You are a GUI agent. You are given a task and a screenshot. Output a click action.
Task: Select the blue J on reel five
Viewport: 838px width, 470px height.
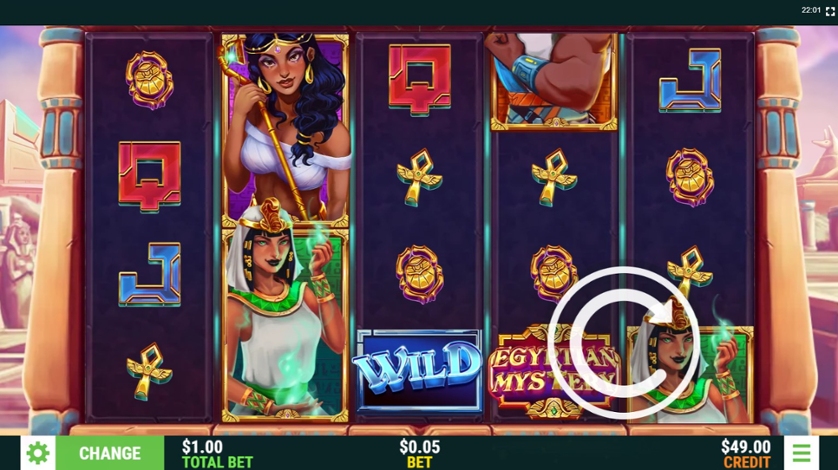690,80
